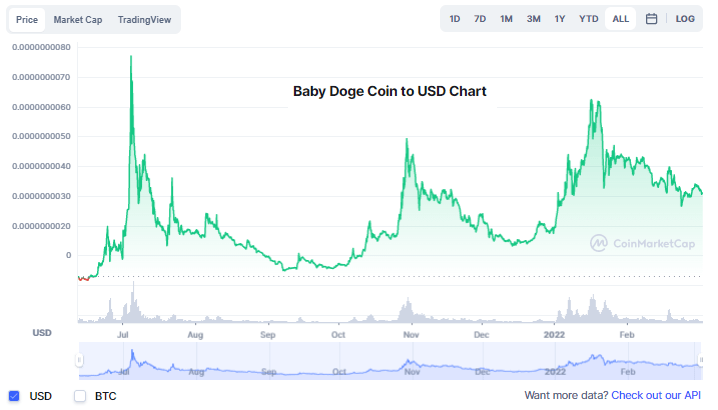Image resolution: width=718 pixels, height=410 pixels.
Task: Pick the YTD range button
Action: click(589, 19)
